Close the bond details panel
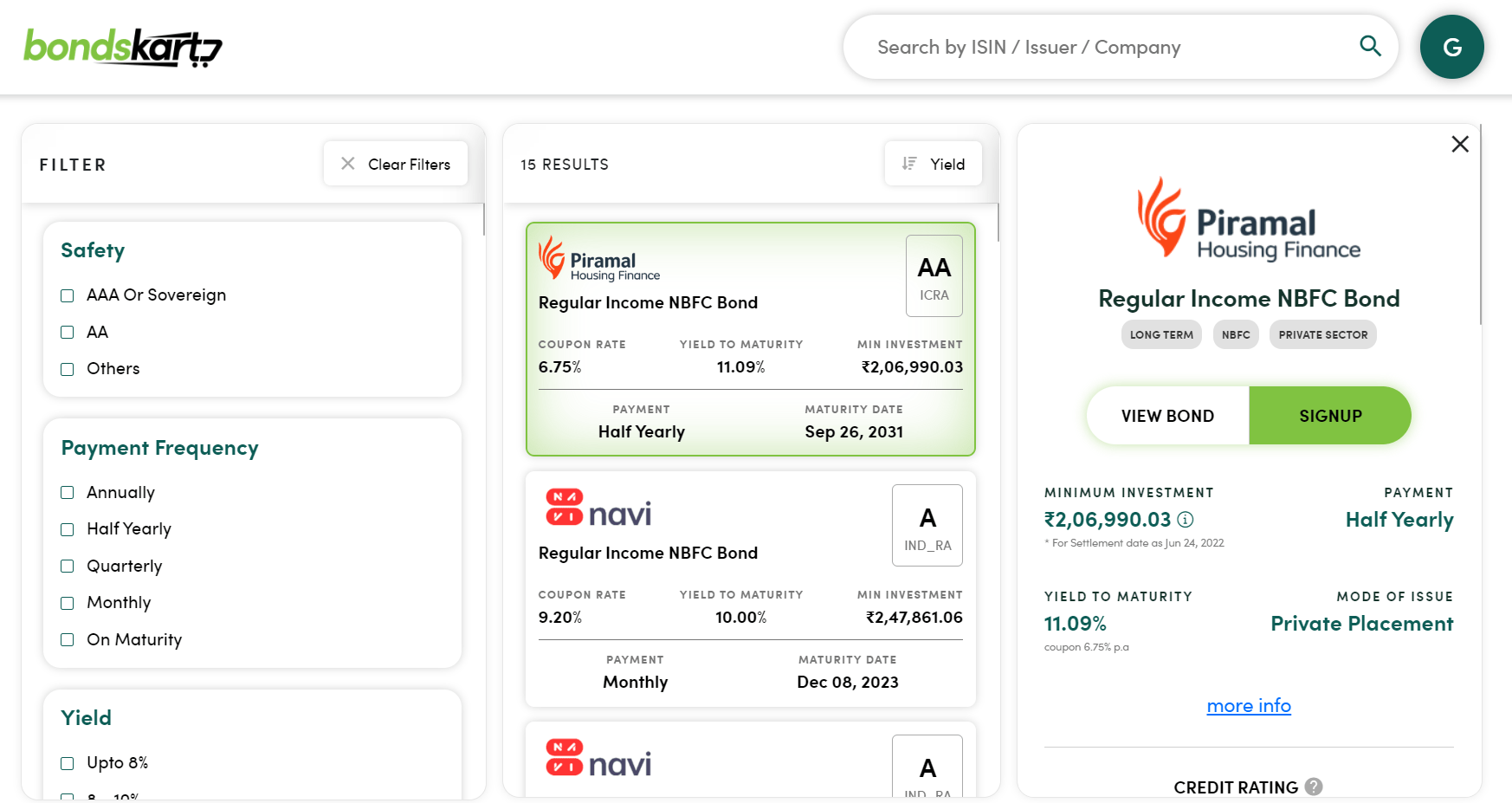 click(1460, 145)
